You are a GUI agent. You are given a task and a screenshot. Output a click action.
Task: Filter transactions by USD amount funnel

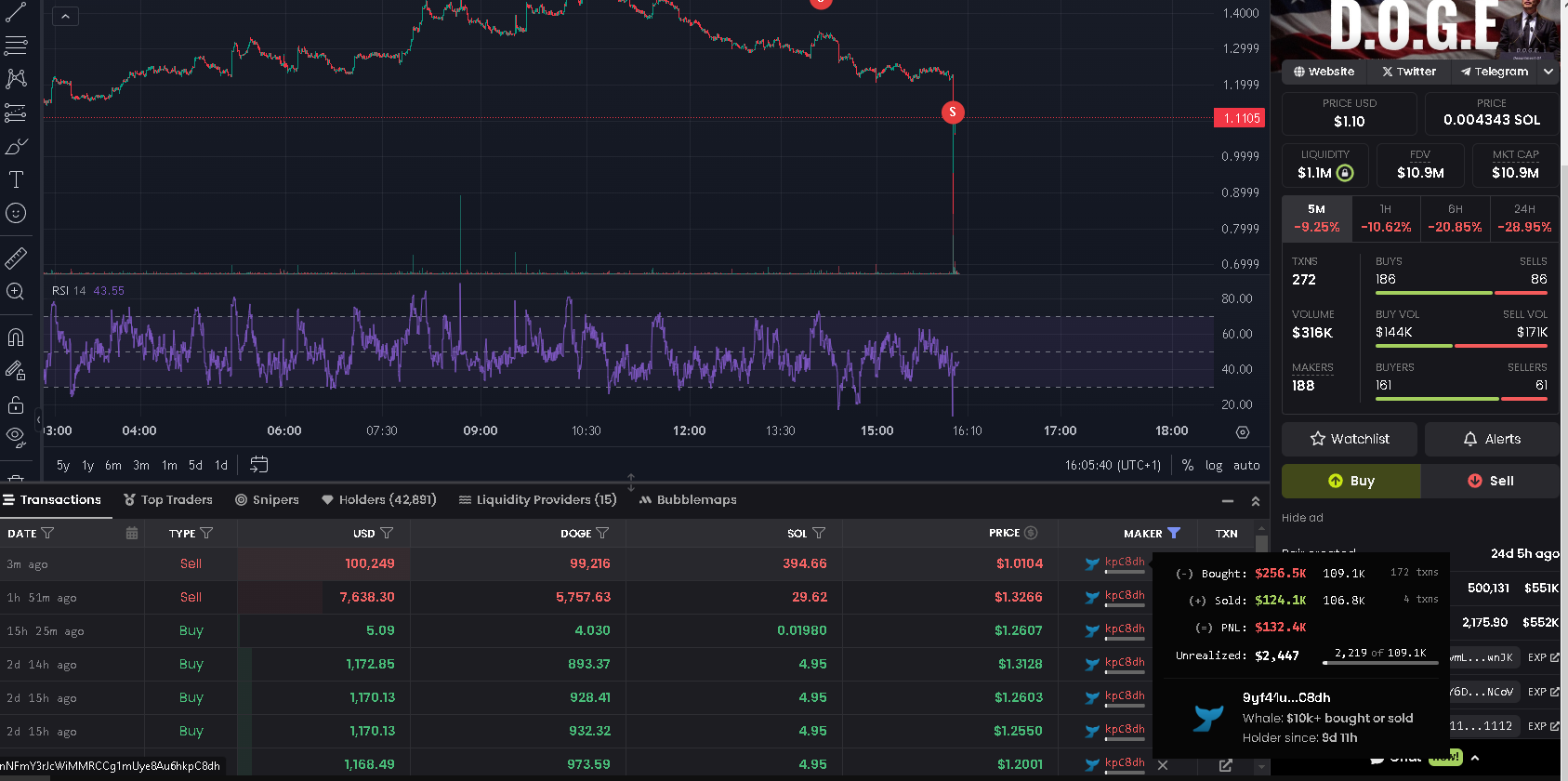coord(387,533)
